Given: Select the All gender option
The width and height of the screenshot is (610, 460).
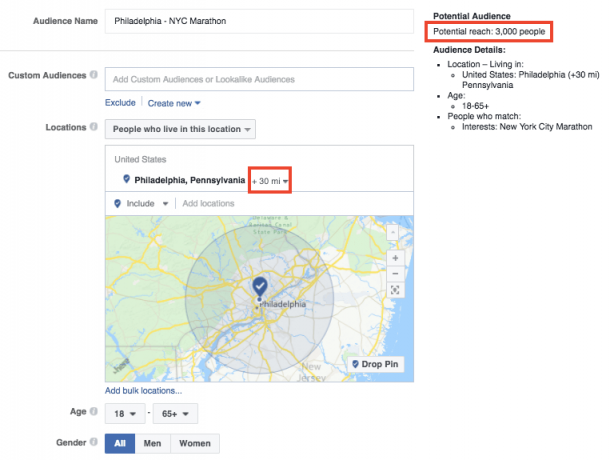Looking at the screenshot, I should (119, 442).
